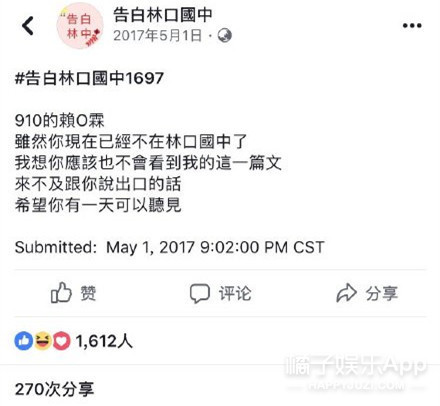
Task: Click the share arrow icon
Action: click(x=346, y=293)
